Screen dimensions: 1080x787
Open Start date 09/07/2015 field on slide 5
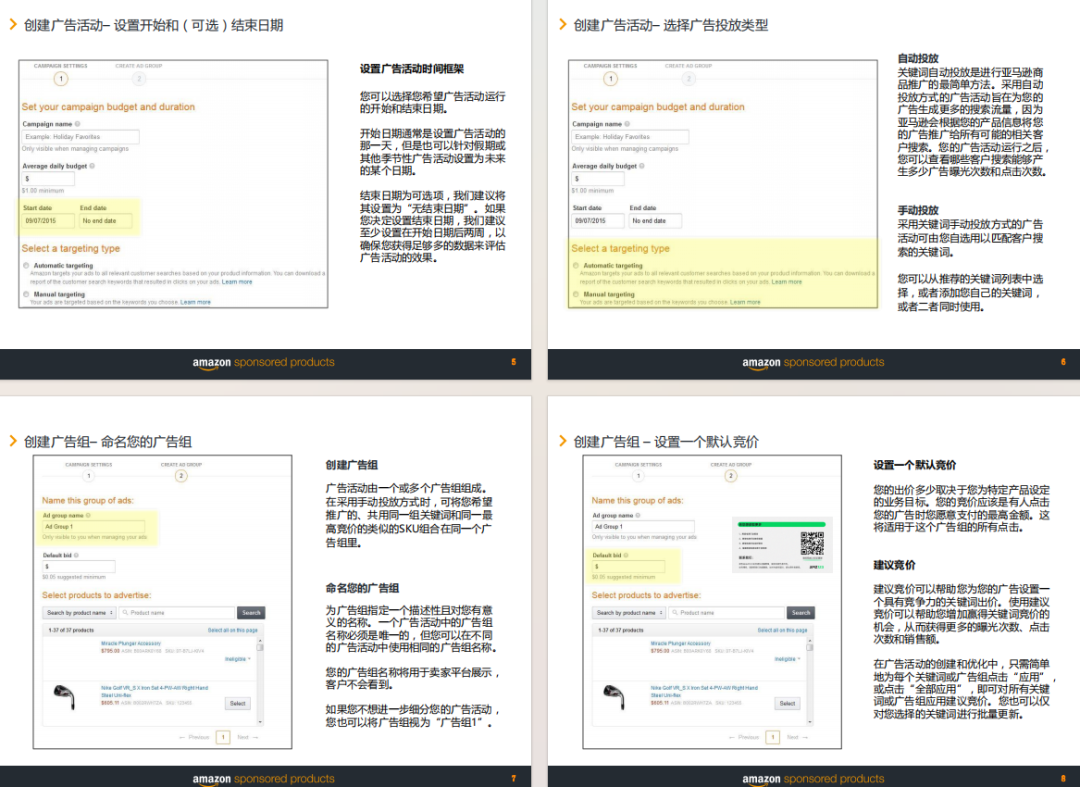pyautogui.click(x=48, y=221)
